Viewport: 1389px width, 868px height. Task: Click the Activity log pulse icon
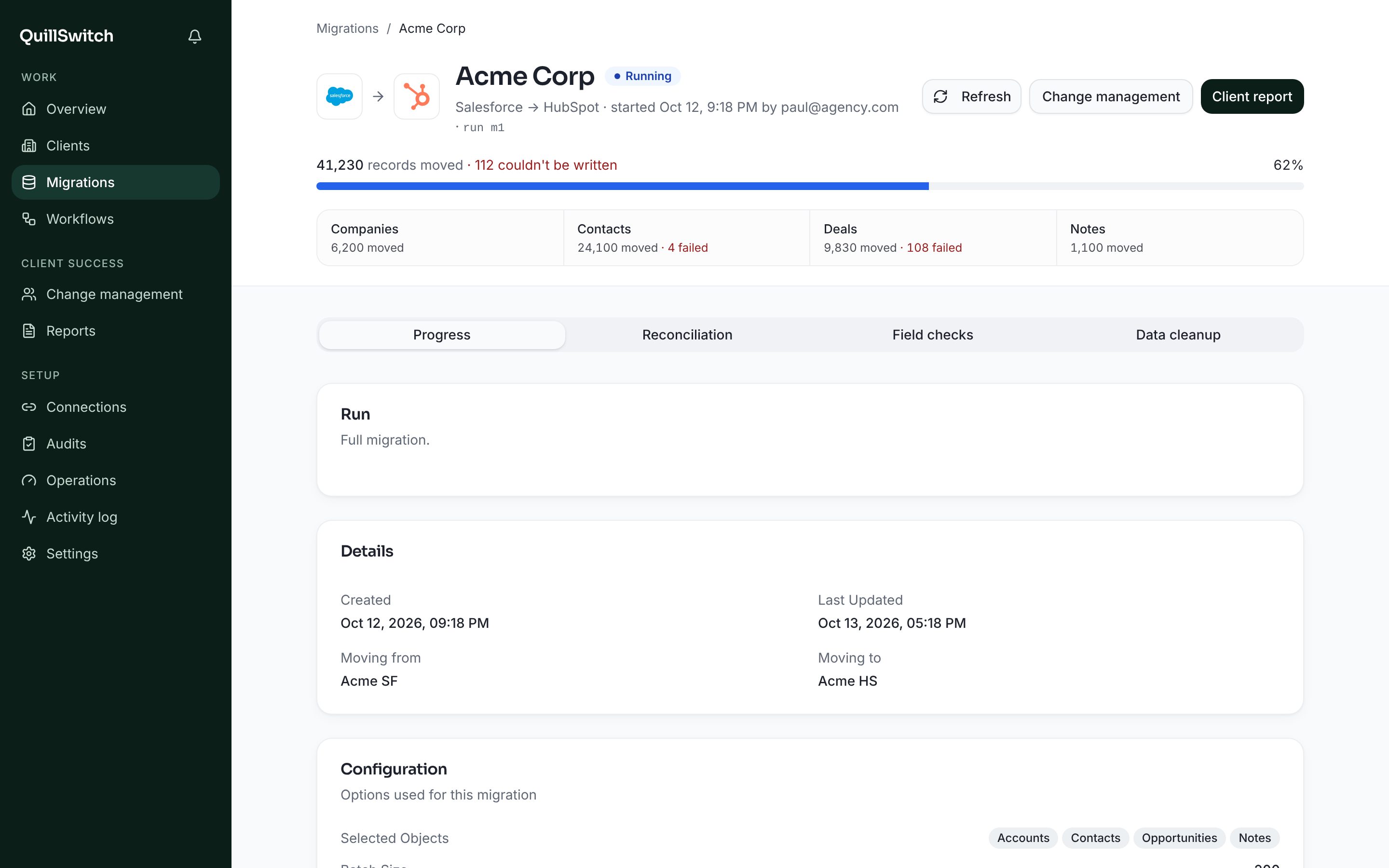pyautogui.click(x=29, y=517)
